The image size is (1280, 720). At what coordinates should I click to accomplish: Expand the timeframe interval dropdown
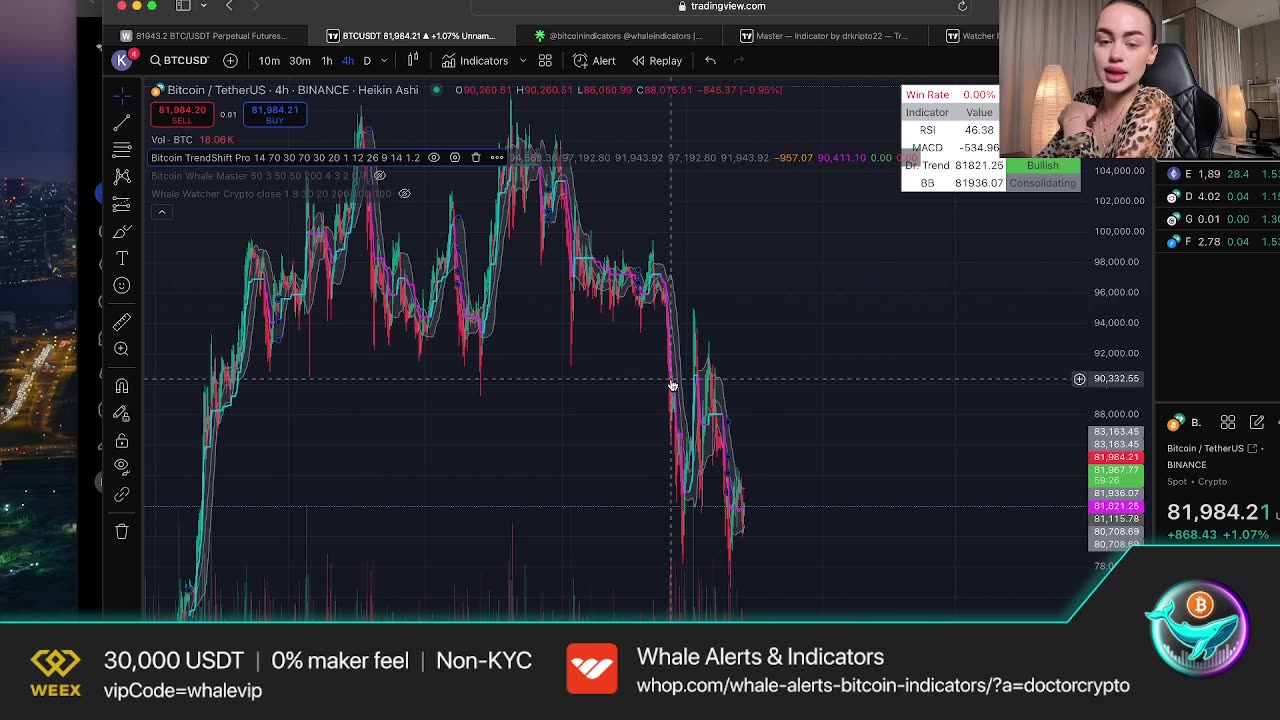pyautogui.click(x=384, y=61)
